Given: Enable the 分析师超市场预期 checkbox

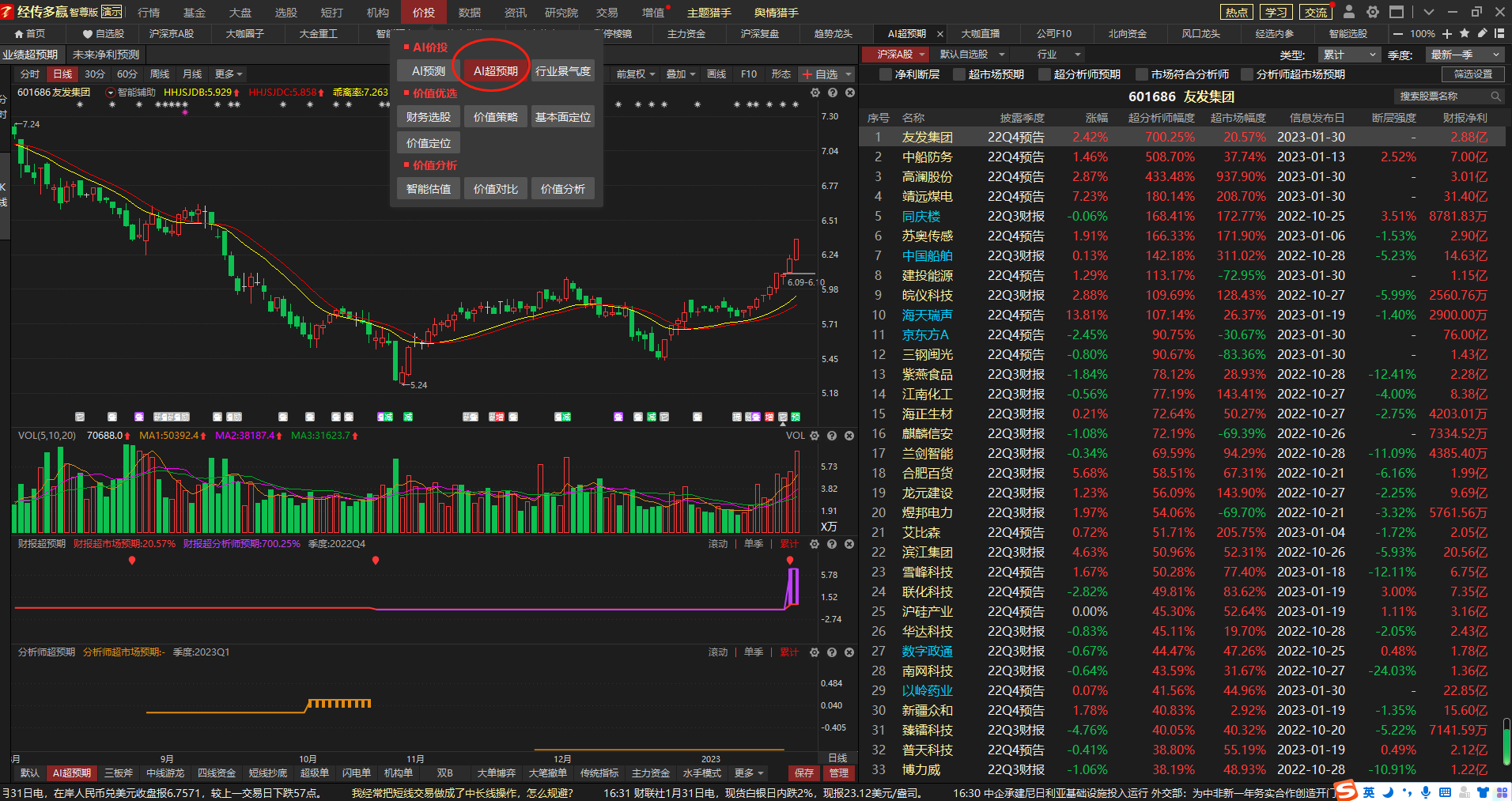Looking at the screenshot, I should 1247,74.
